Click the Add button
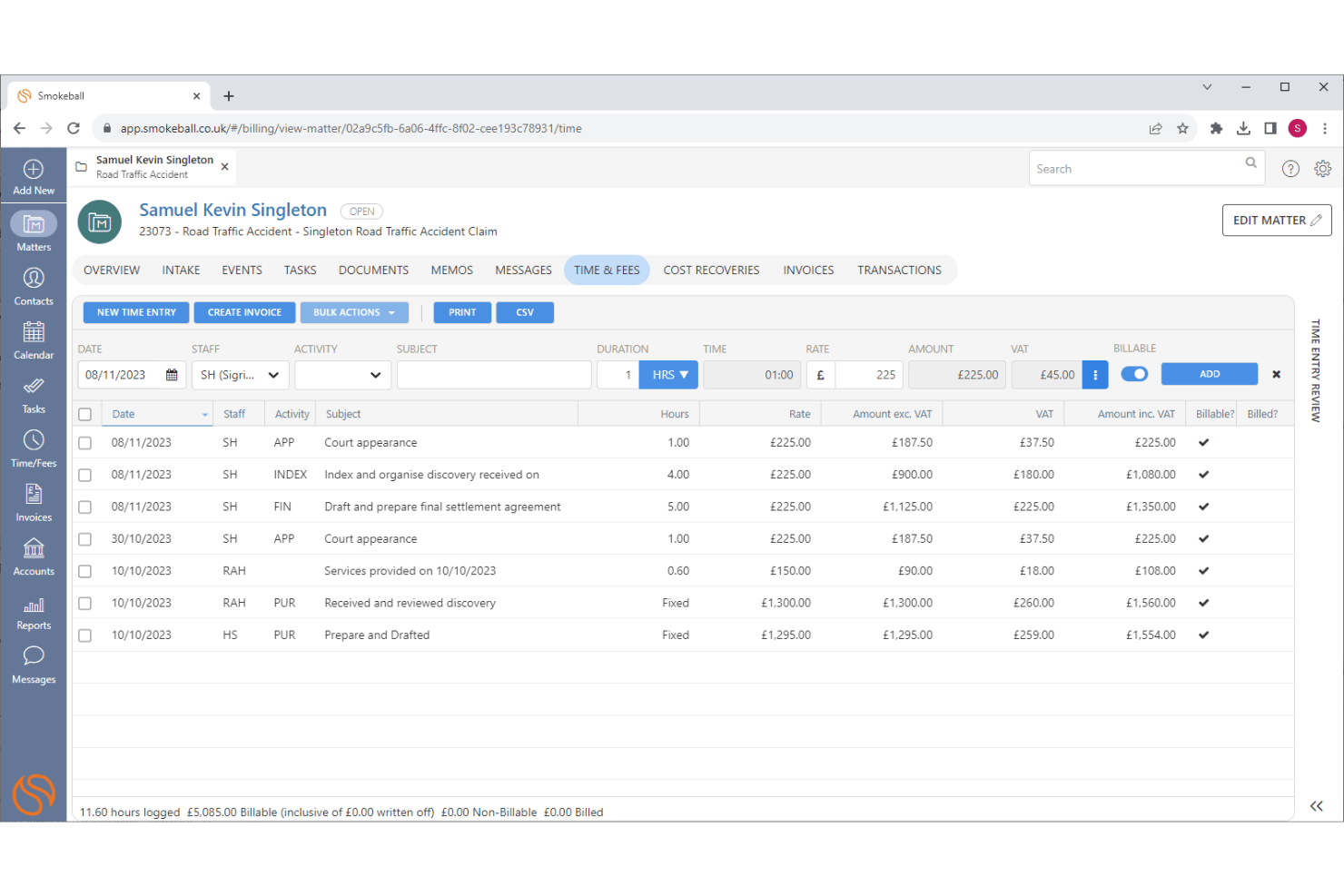1344x896 pixels. [1210, 374]
